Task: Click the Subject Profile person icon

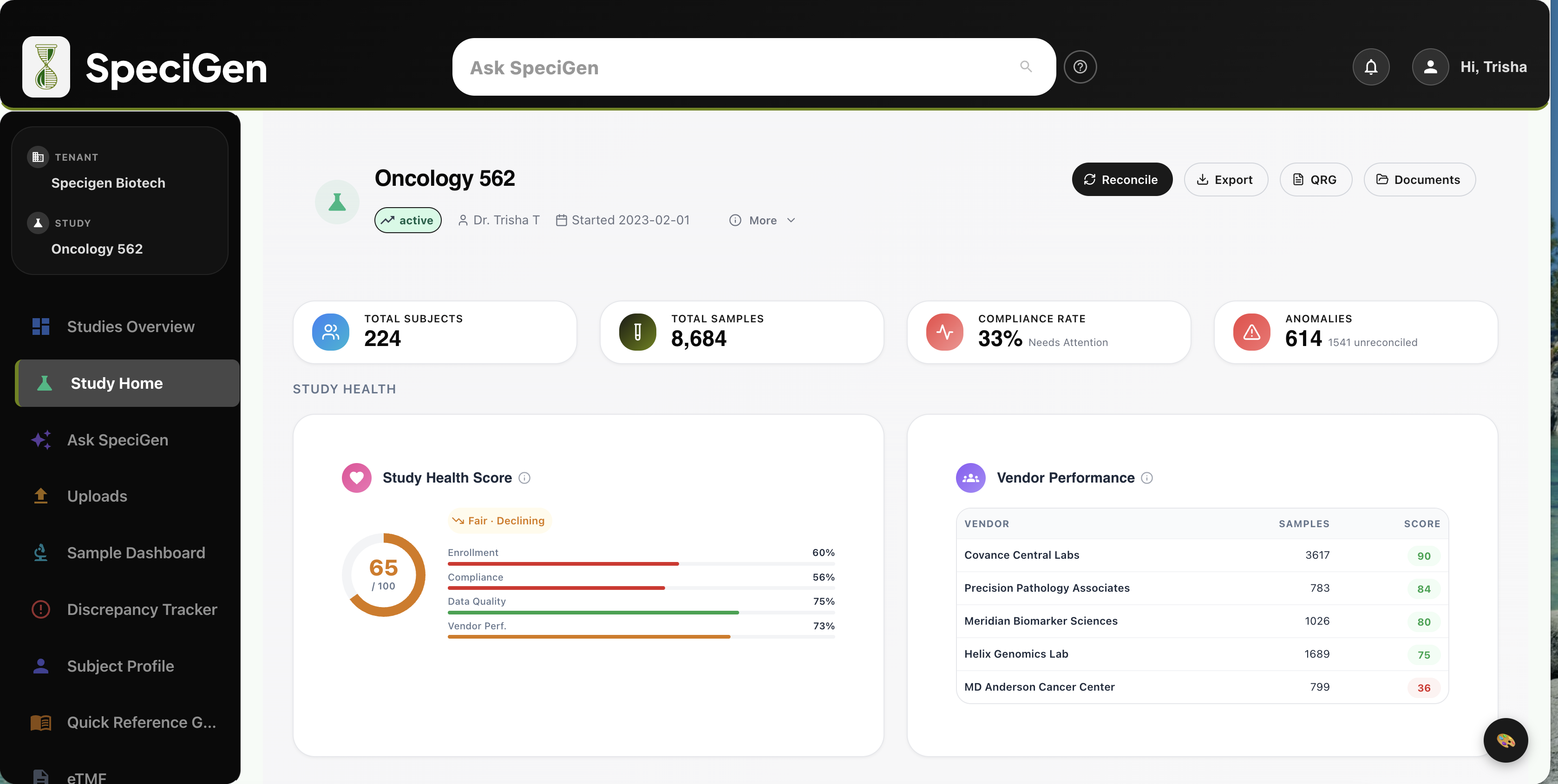Action: pos(40,666)
